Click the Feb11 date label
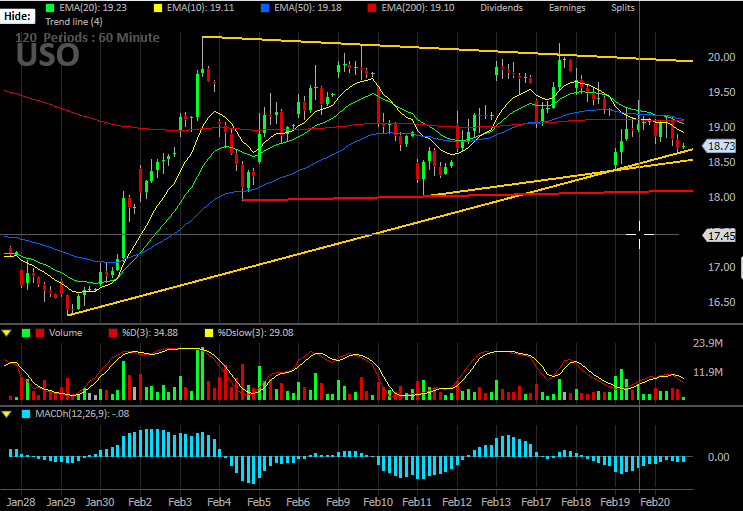The image size is (743, 511). pyautogui.click(x=417, y=502)
